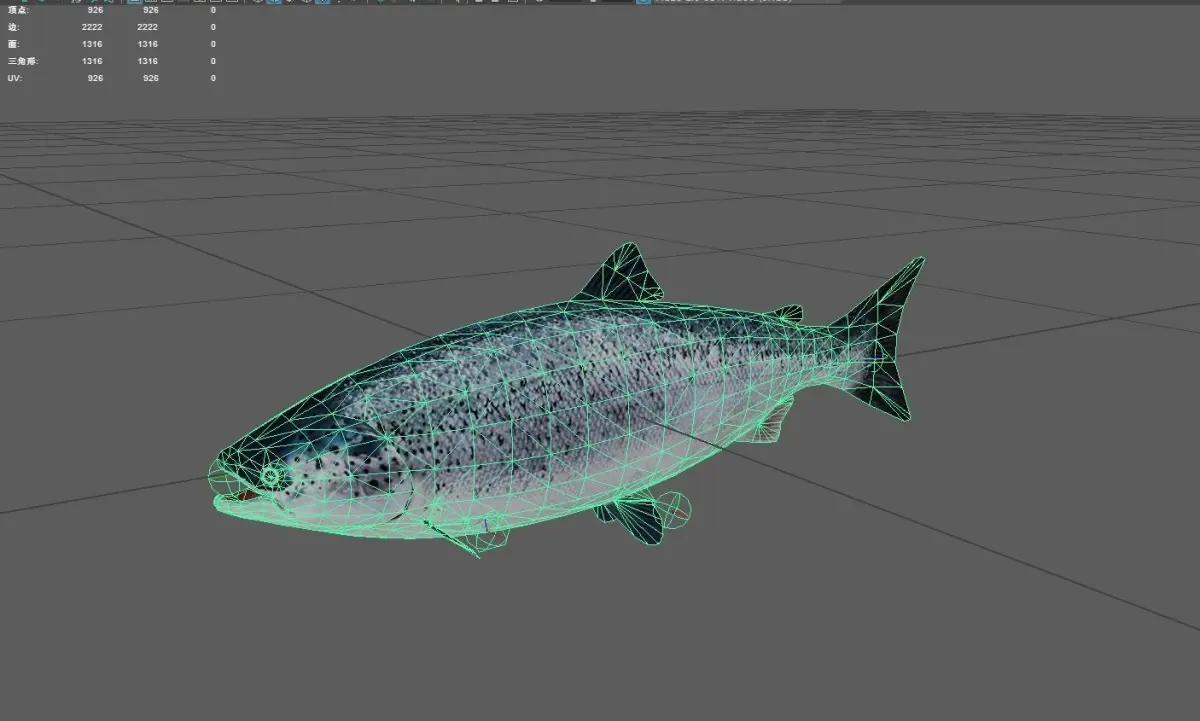Click the 0 value in the 三角形 row
The height and width of the screenshot is (721, 1200).
[x=213, y=61]
